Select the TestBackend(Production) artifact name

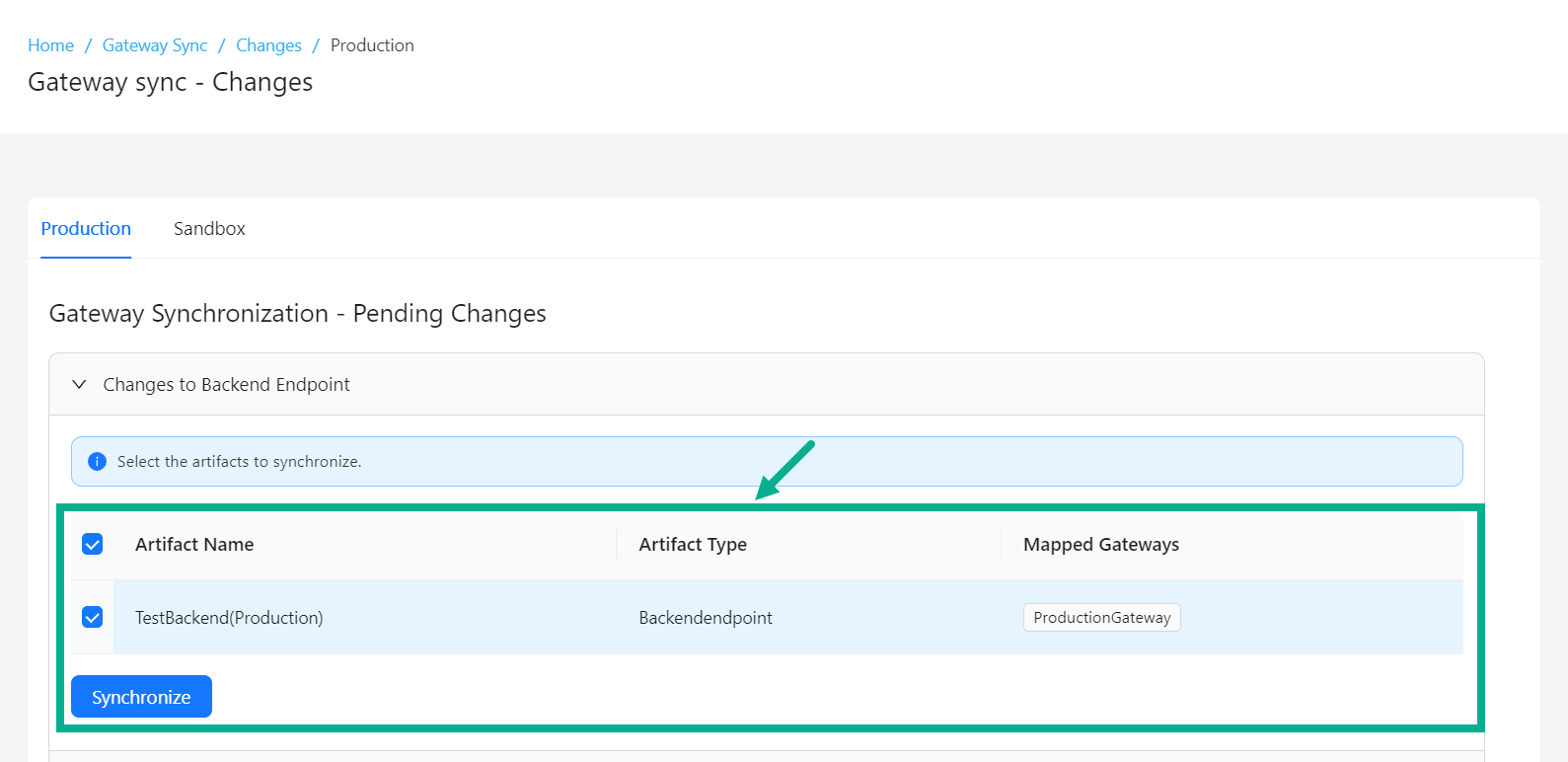[x=229, y=618]
